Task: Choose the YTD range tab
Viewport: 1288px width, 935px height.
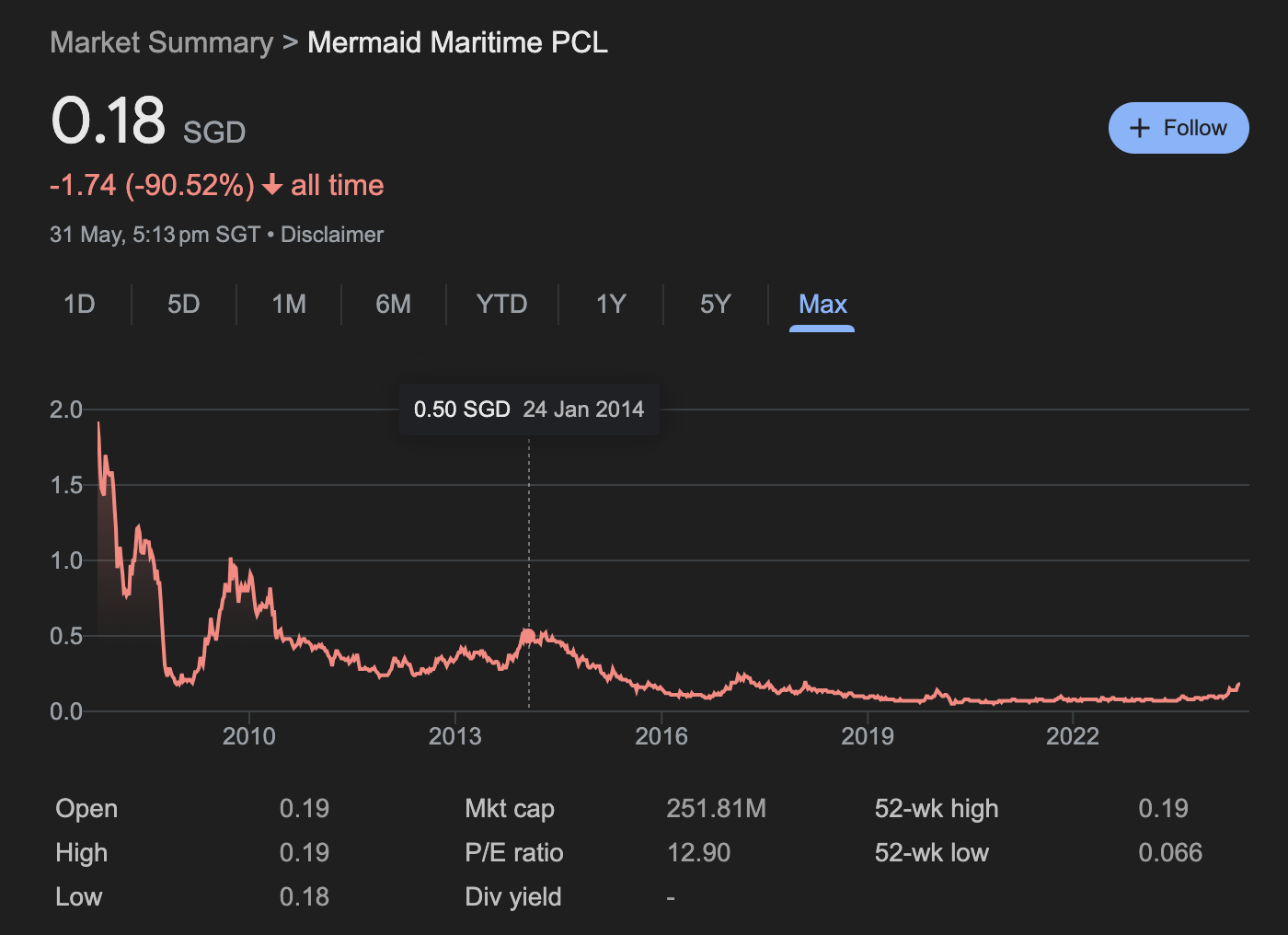Action: (502, 305)
